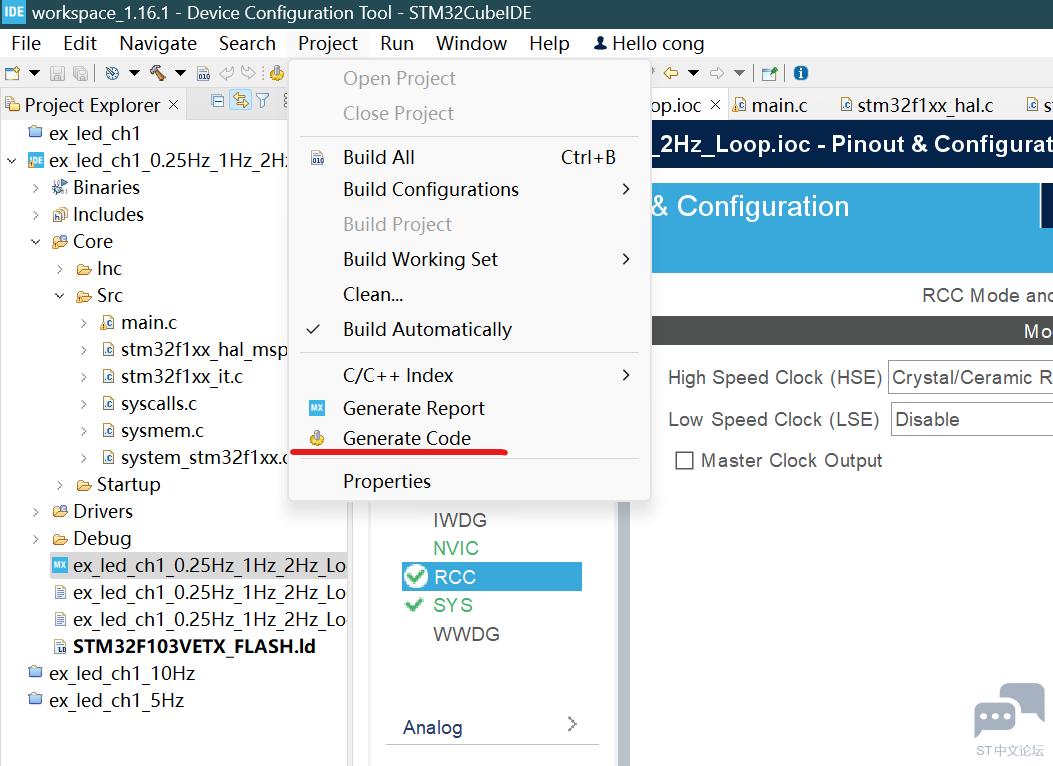Open the C/C++ Index submenu

469,375
